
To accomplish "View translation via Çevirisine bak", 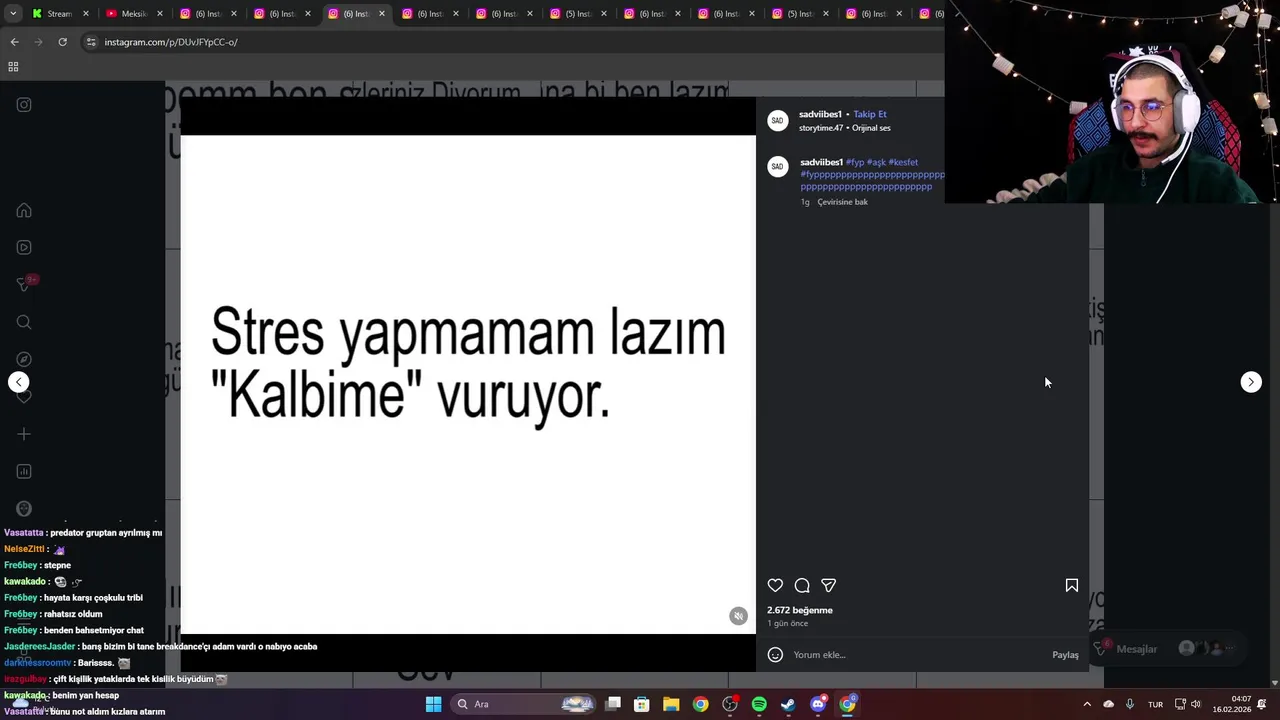I will click(842, 202).
